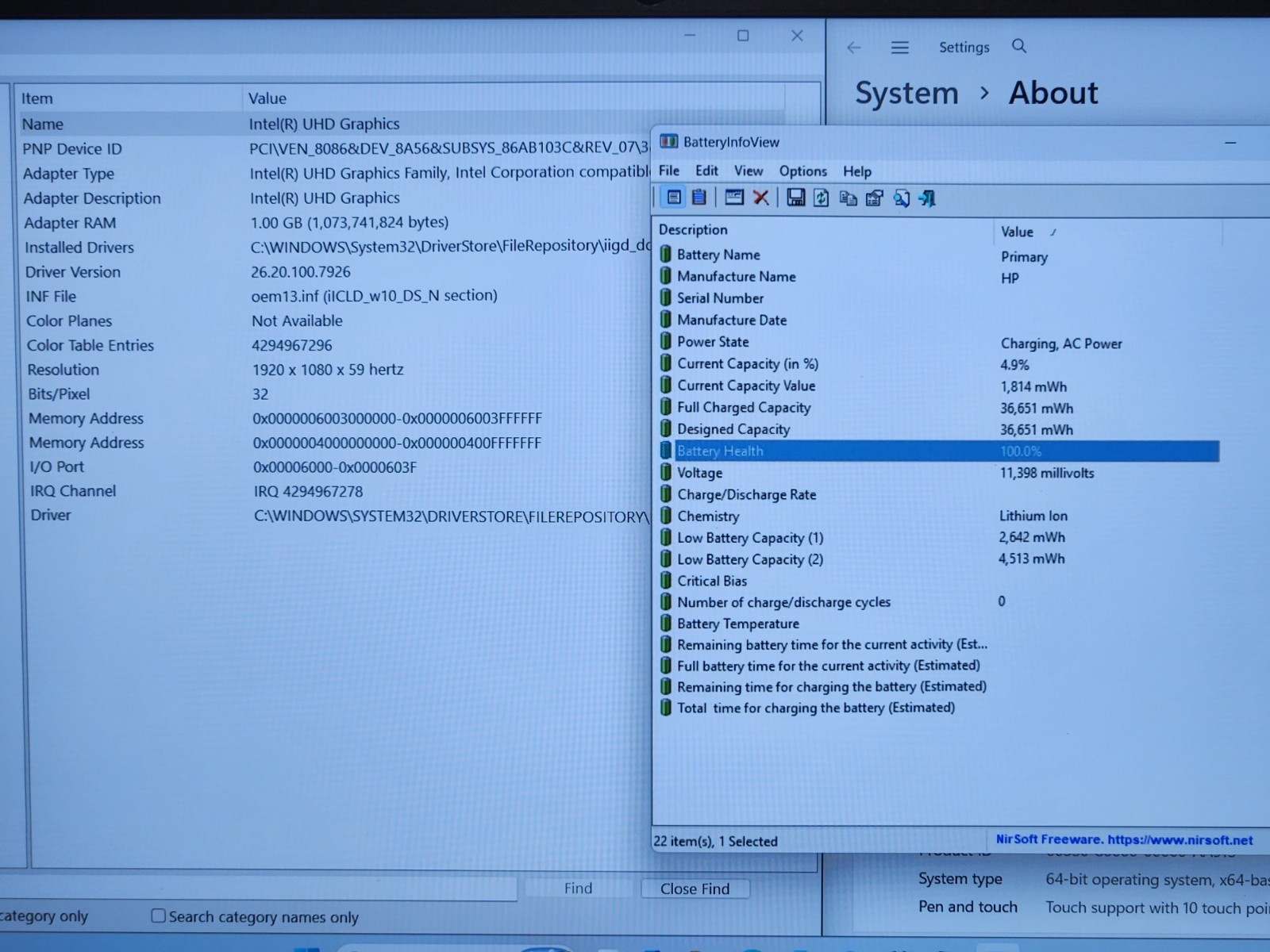Screen dimensions: 1270x952
Task: Click the Show Battery Log icon
Action: coord(699,198)
